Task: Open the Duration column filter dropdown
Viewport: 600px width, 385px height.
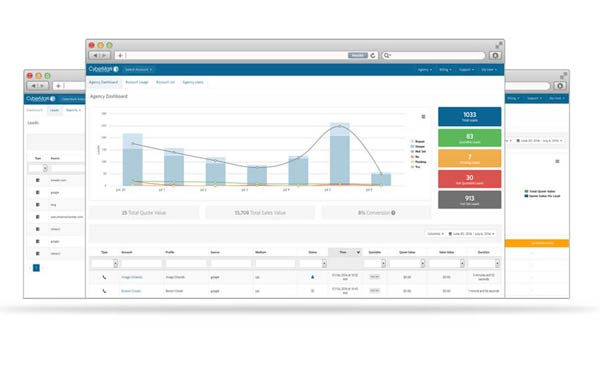Action: (484, 263)
